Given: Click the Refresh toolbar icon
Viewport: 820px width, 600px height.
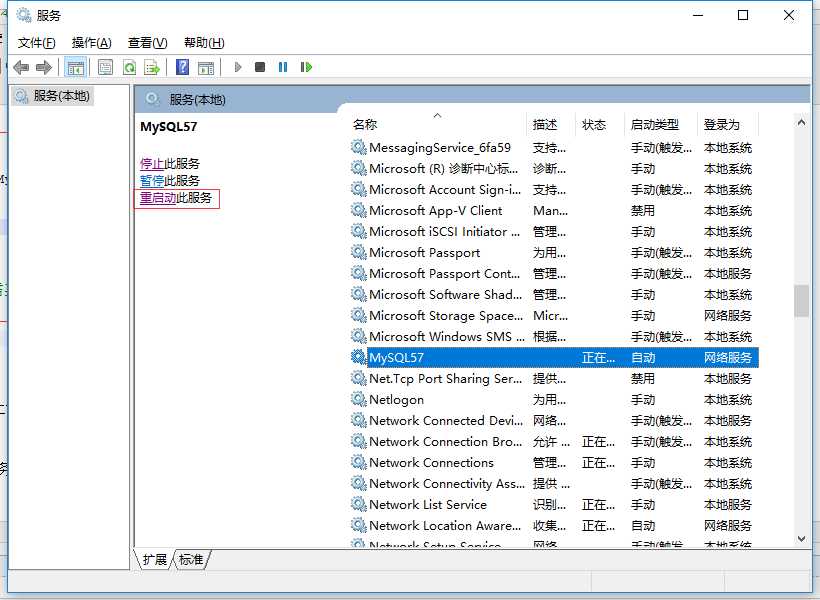Looking at the screenshot, I should tap(129, 67).
